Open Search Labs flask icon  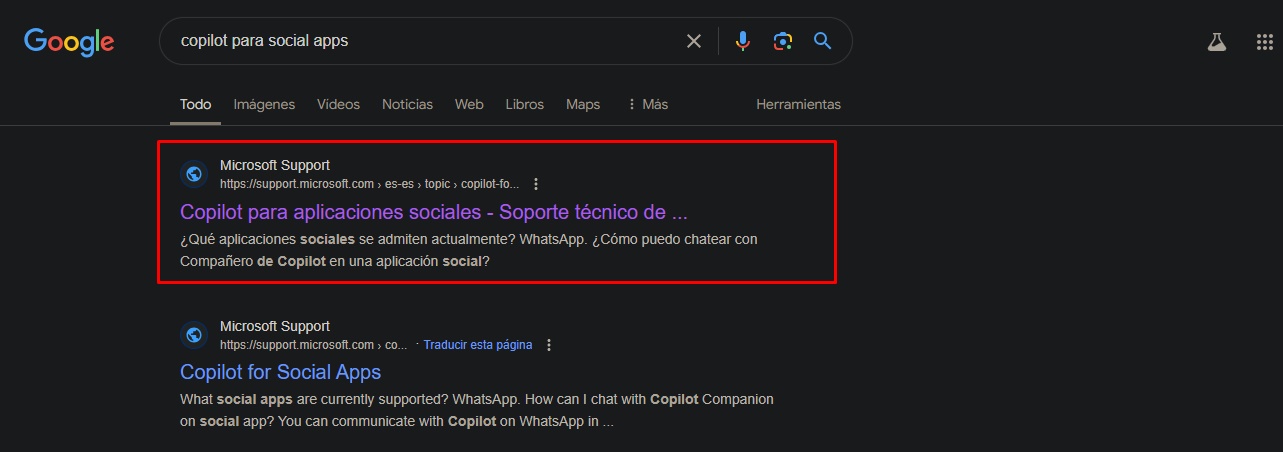click(x=1216, y=42)
